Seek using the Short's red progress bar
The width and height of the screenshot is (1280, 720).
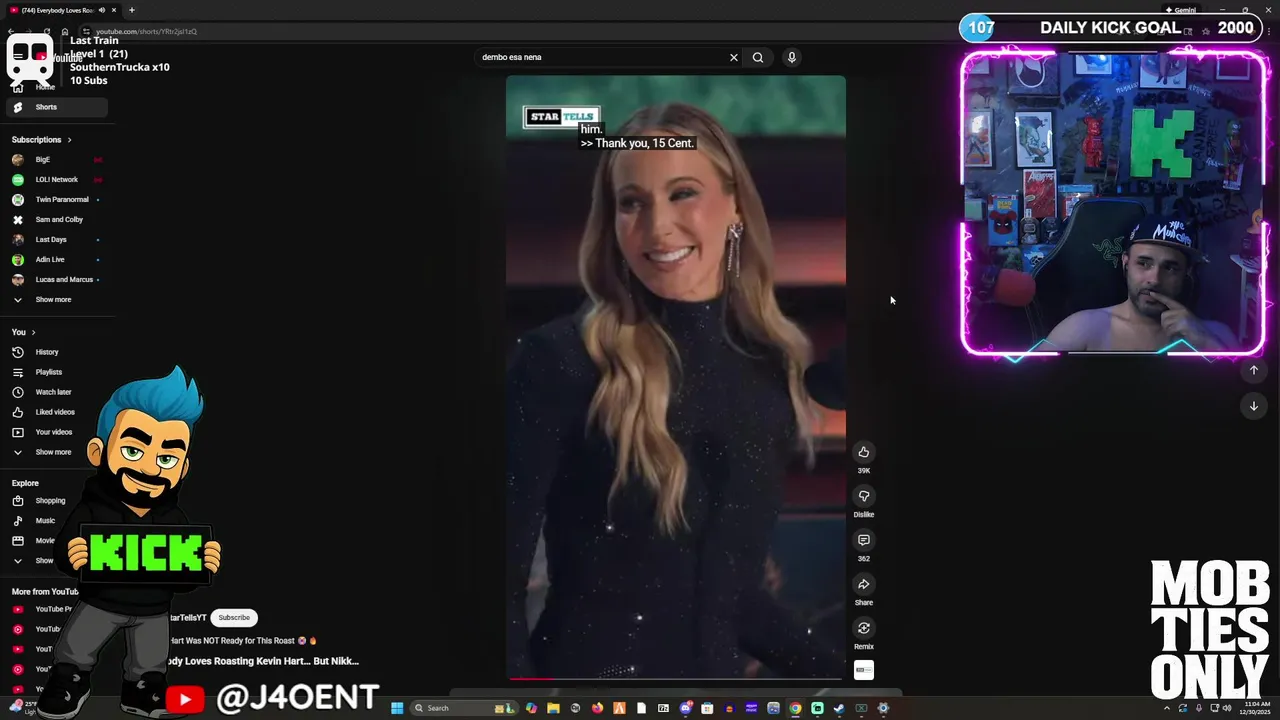(676, 678)
